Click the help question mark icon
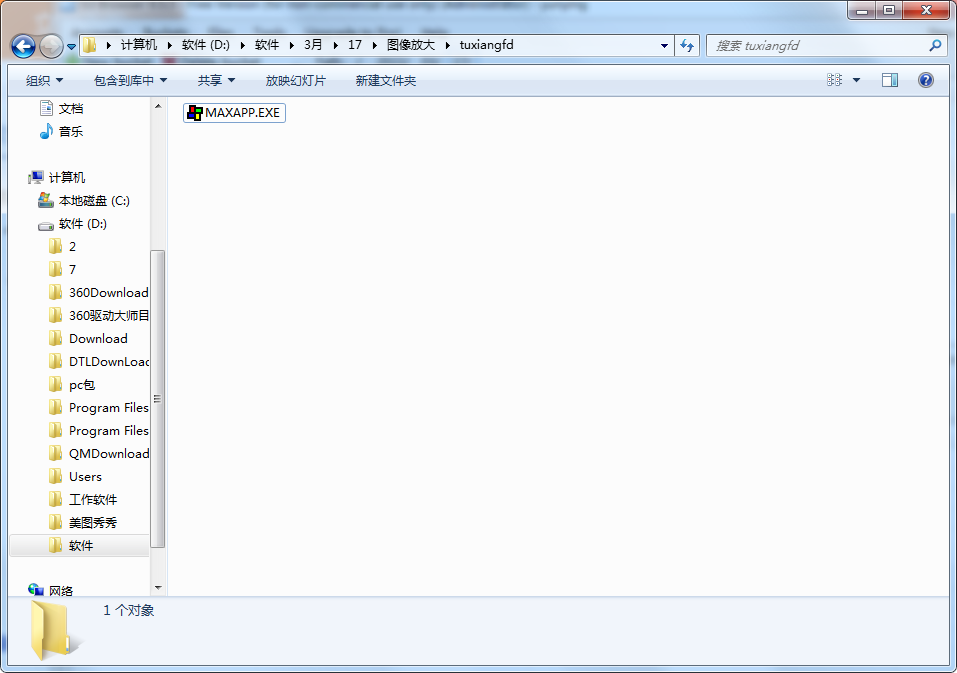This screenshot has height=673, width=957. [926, 80]
